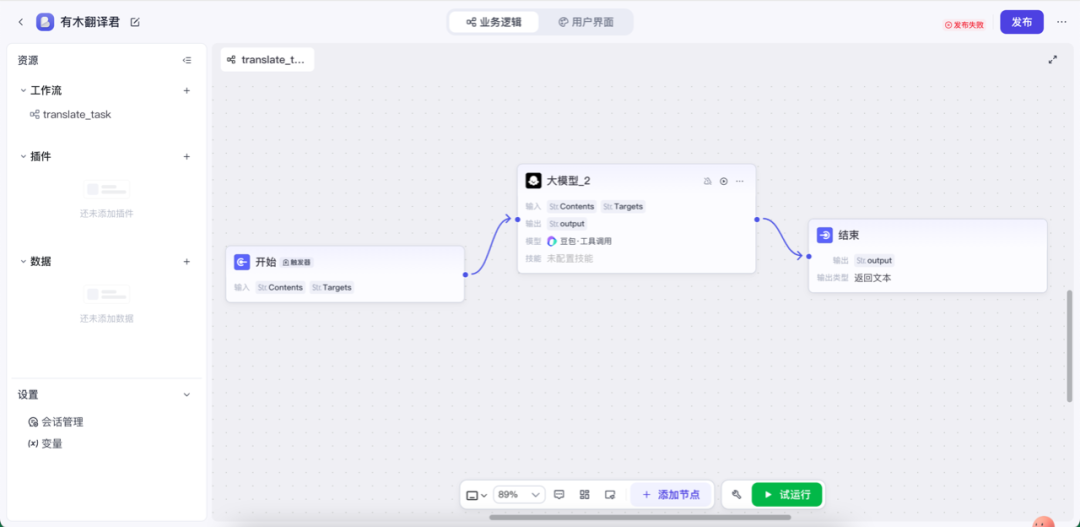This screenshot has width=1080, height=527.
Task: Click the auto-layout grid icon
Action: point(584,495)
